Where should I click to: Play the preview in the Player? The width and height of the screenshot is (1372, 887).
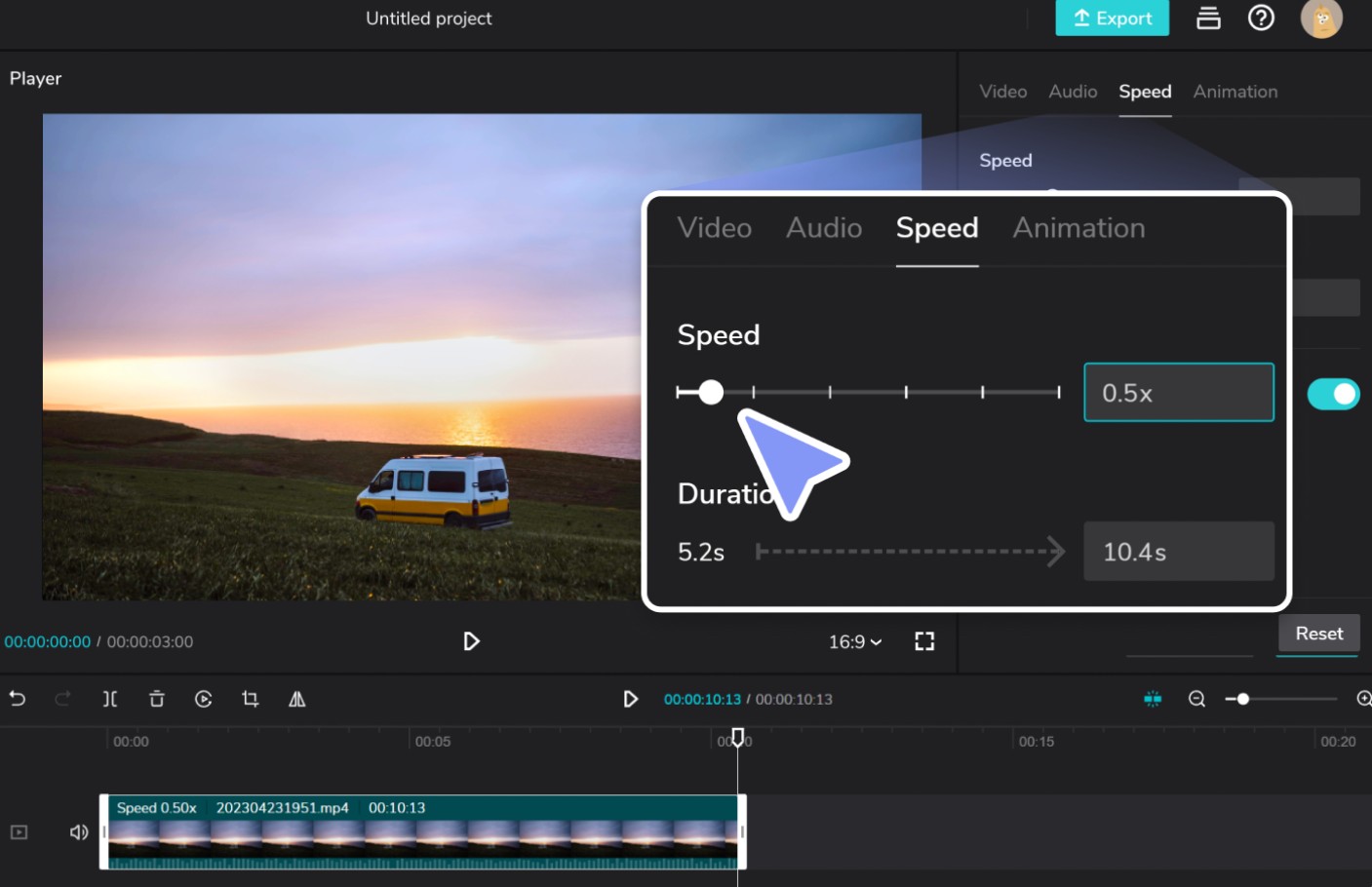[471, 641]
